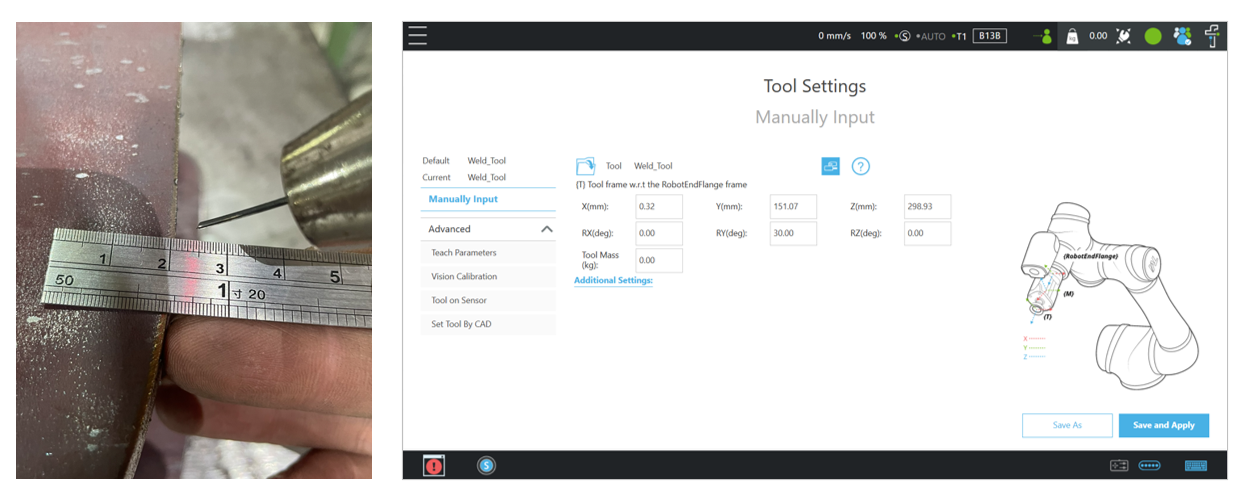Click the Tool Mass input field

(x=659, y=260)
